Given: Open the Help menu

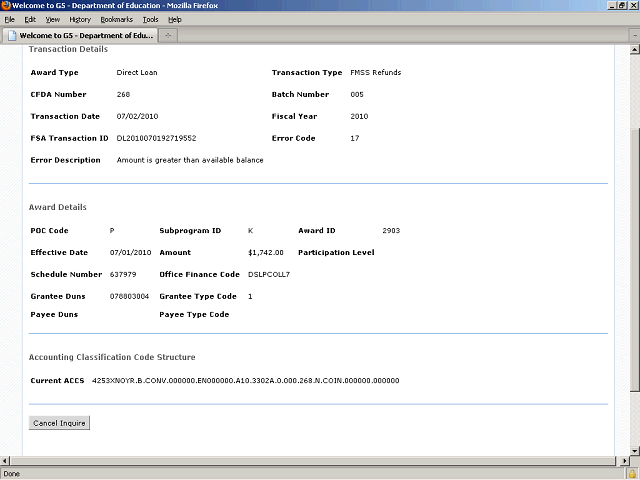Looking at the screenshot, I should click(175, 19).
